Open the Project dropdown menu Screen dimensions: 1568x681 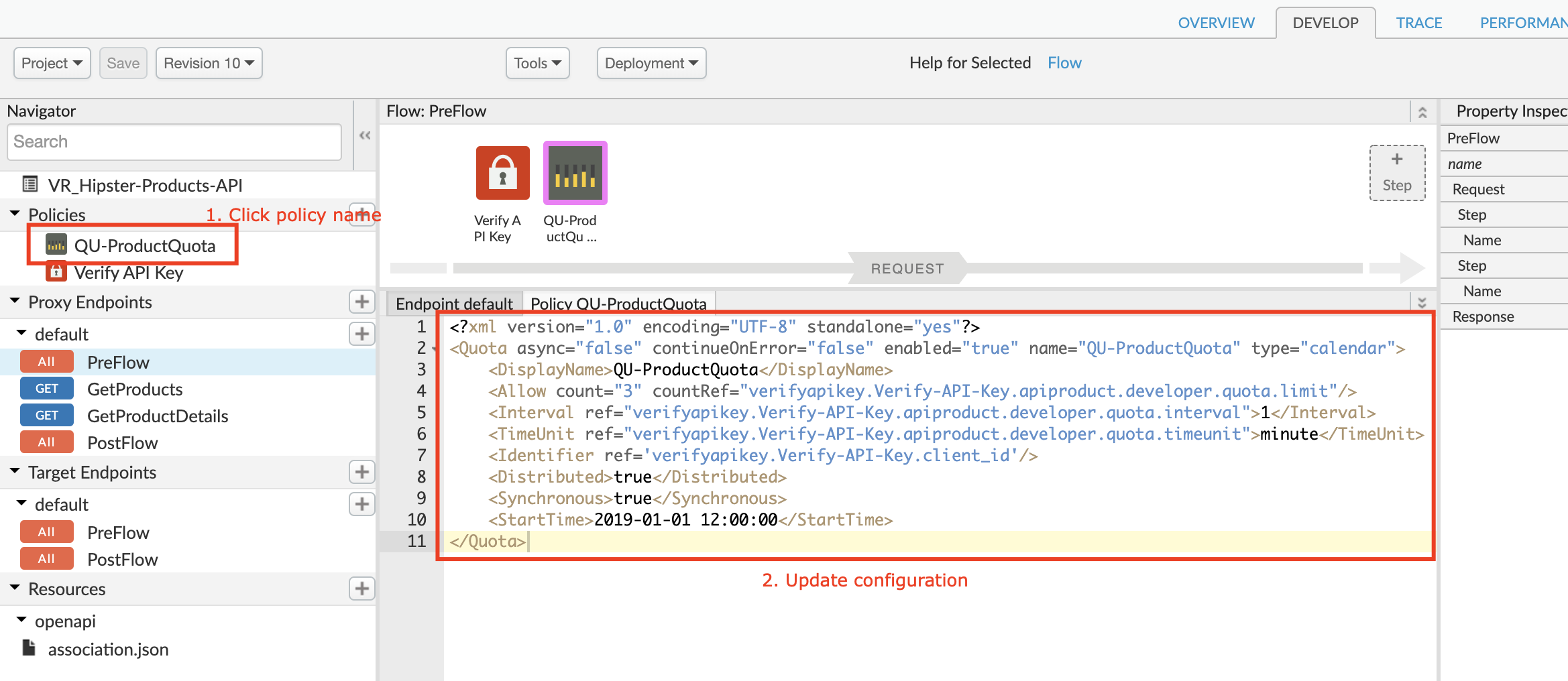52,63
